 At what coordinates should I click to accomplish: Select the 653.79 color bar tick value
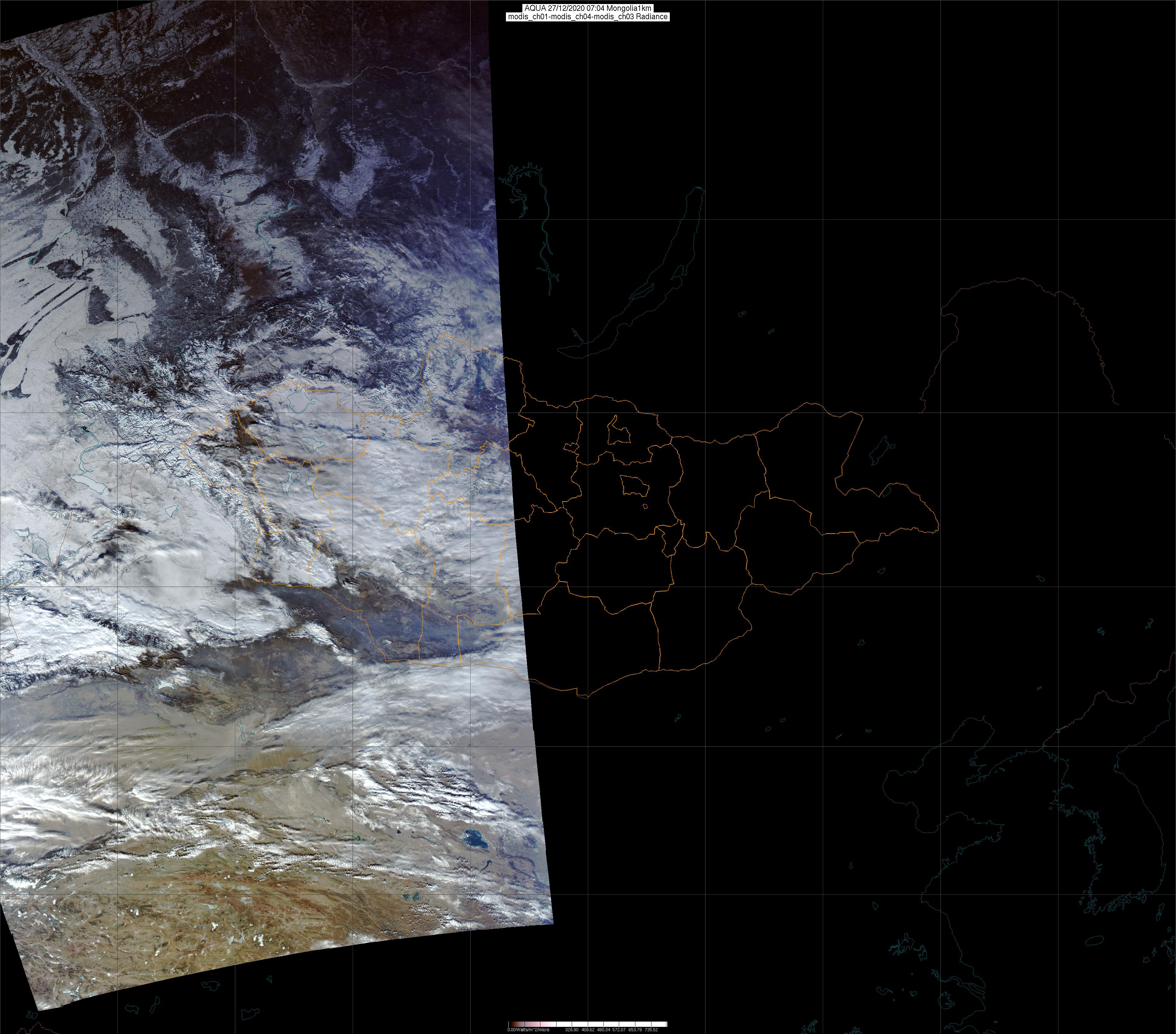coord(635,1029)
